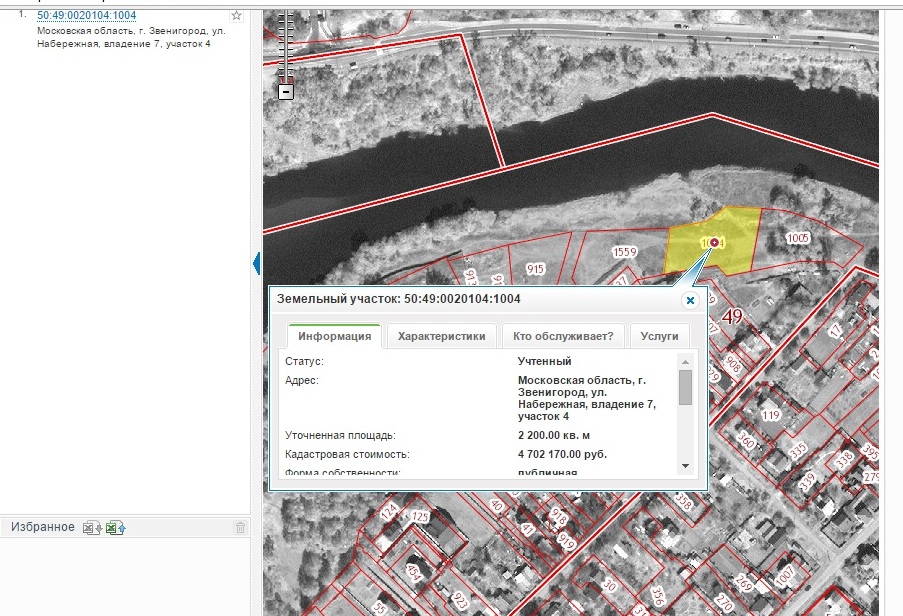
Task: Collapse the left panel with blue arrow
Action: click(x=257, y=264)
